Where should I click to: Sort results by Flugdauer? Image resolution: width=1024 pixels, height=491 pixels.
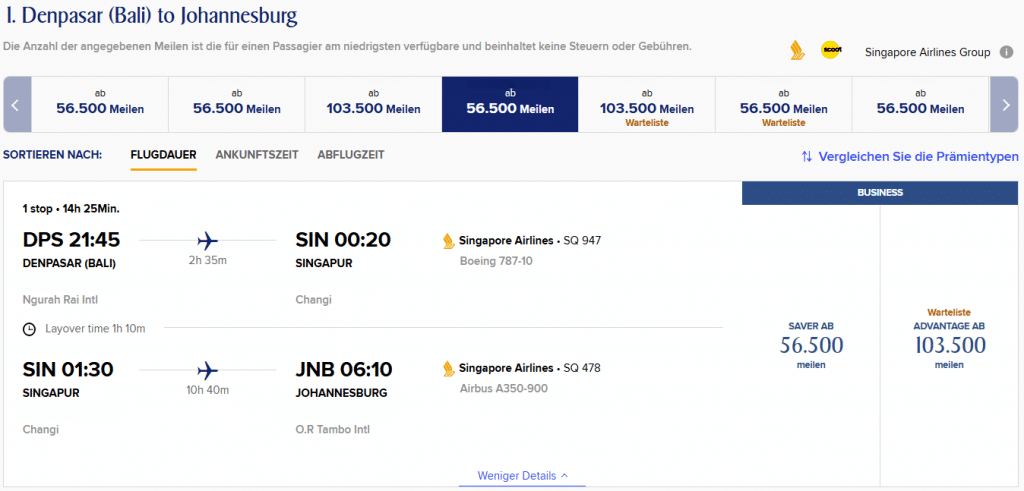tap(163, 155)
